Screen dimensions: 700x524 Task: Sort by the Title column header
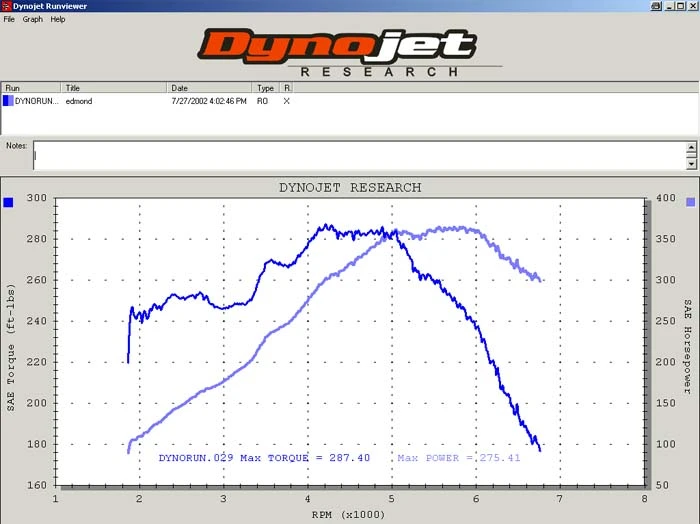pyautogui.click(x=113, y=87)
